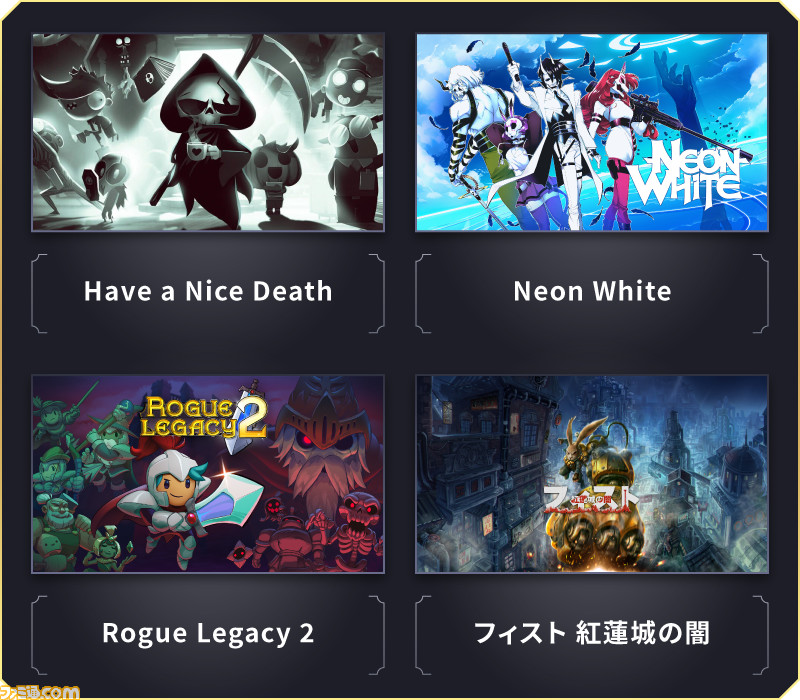Click the Famitsu.com watermark logo

(x=40, y=692)
